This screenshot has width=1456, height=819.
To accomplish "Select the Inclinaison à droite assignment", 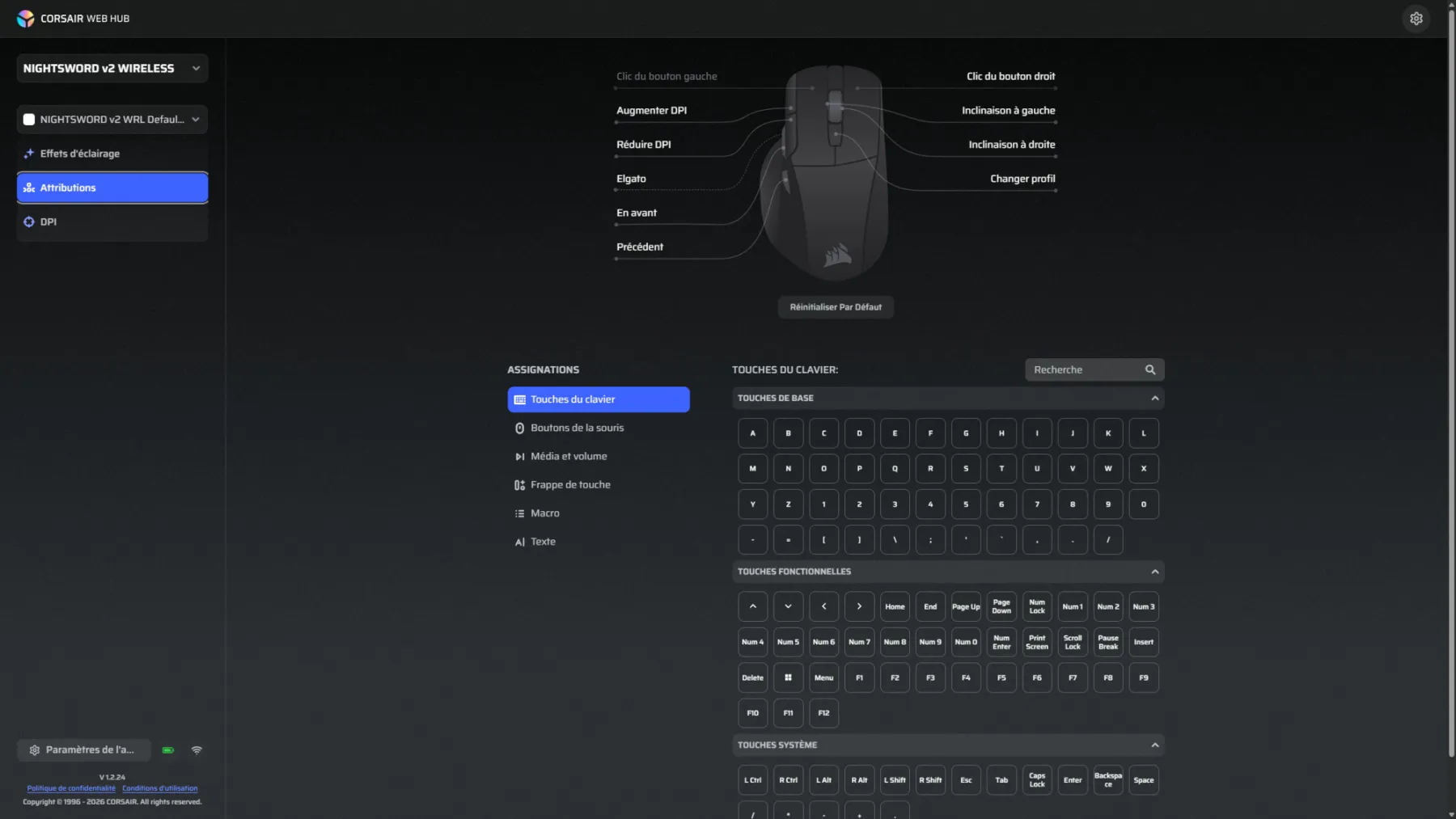I will coord(1012,145).
